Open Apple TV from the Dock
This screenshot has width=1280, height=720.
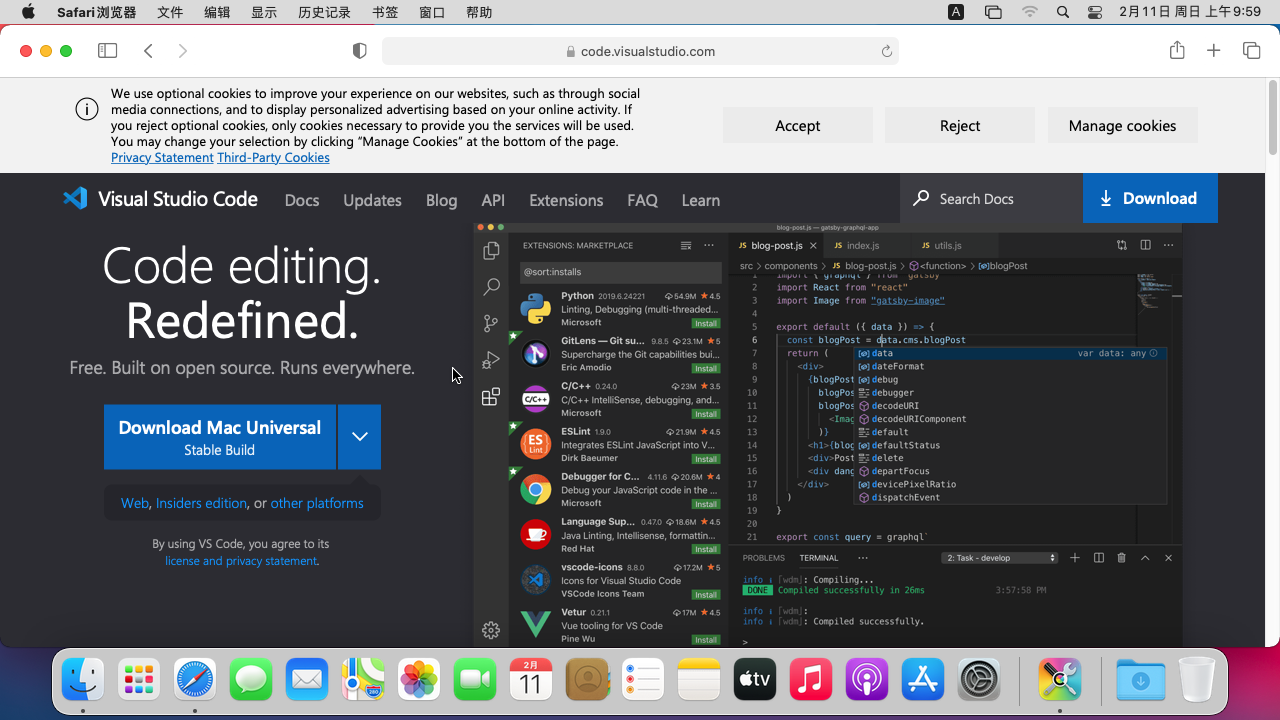click(755, 681)
